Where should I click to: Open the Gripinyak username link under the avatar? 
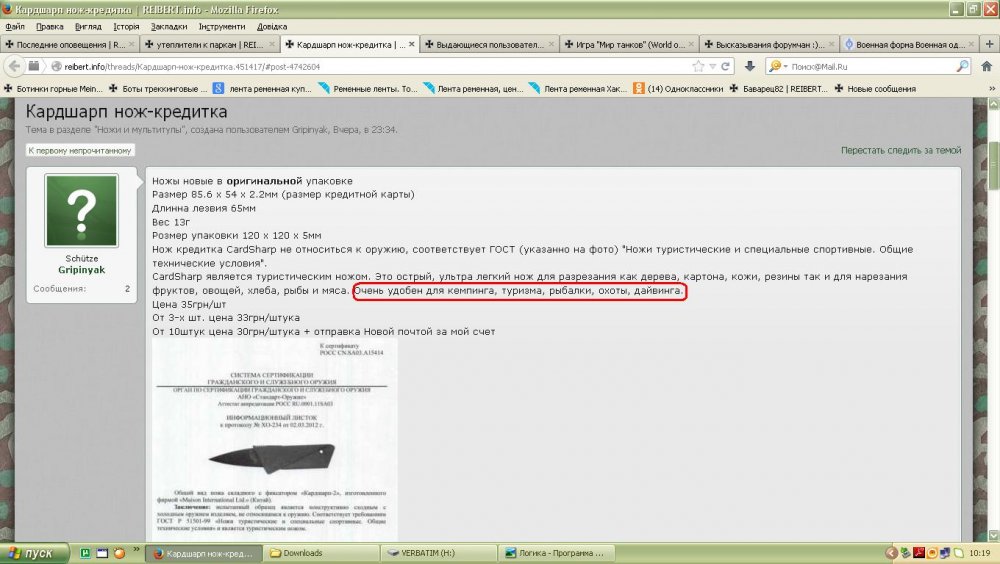pyautogui.click(x=82, y=270)
